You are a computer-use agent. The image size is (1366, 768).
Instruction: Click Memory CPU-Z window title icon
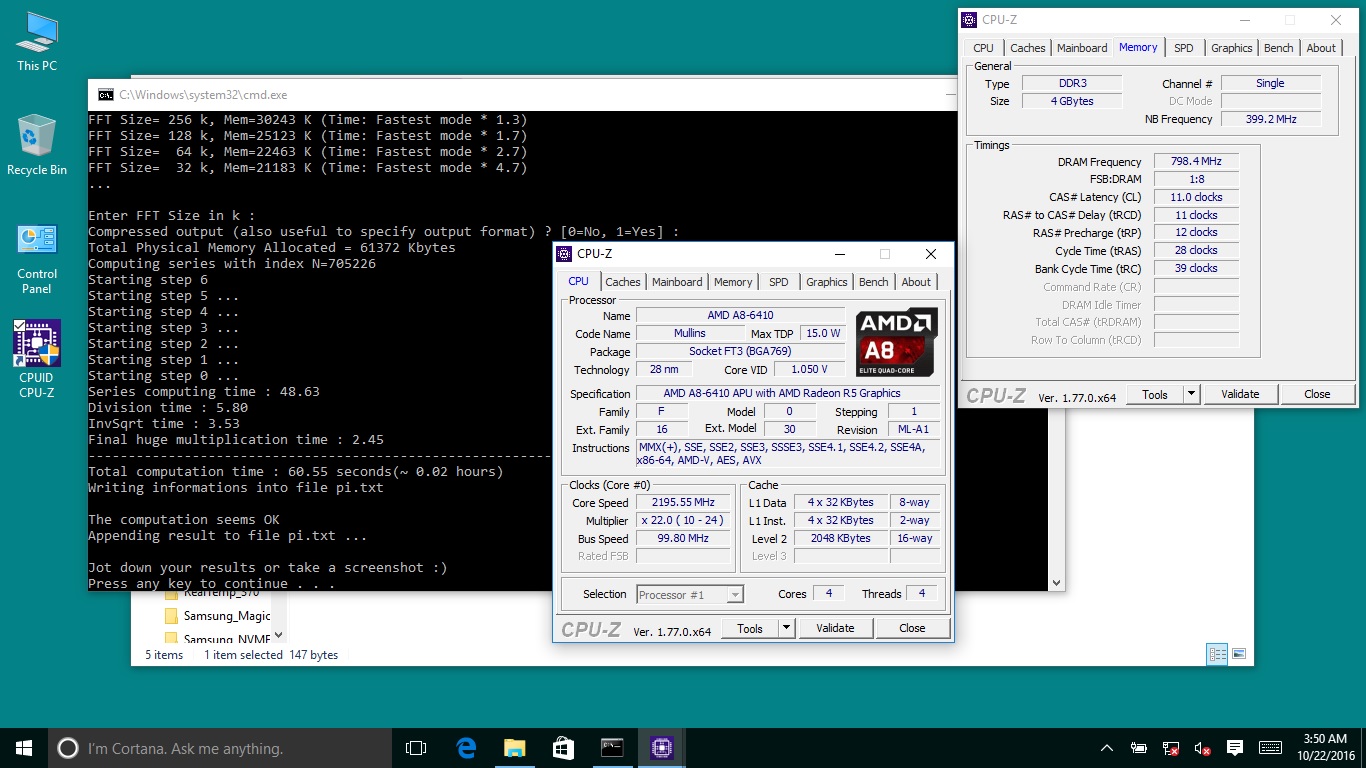970,20
